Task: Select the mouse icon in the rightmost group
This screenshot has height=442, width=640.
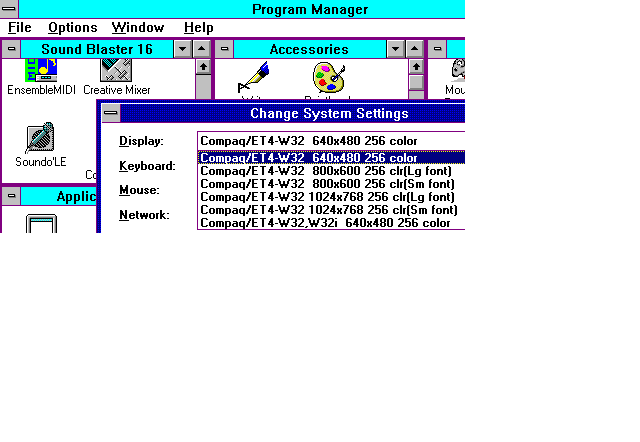Action: pyautogui.click(x=458, y=69)
